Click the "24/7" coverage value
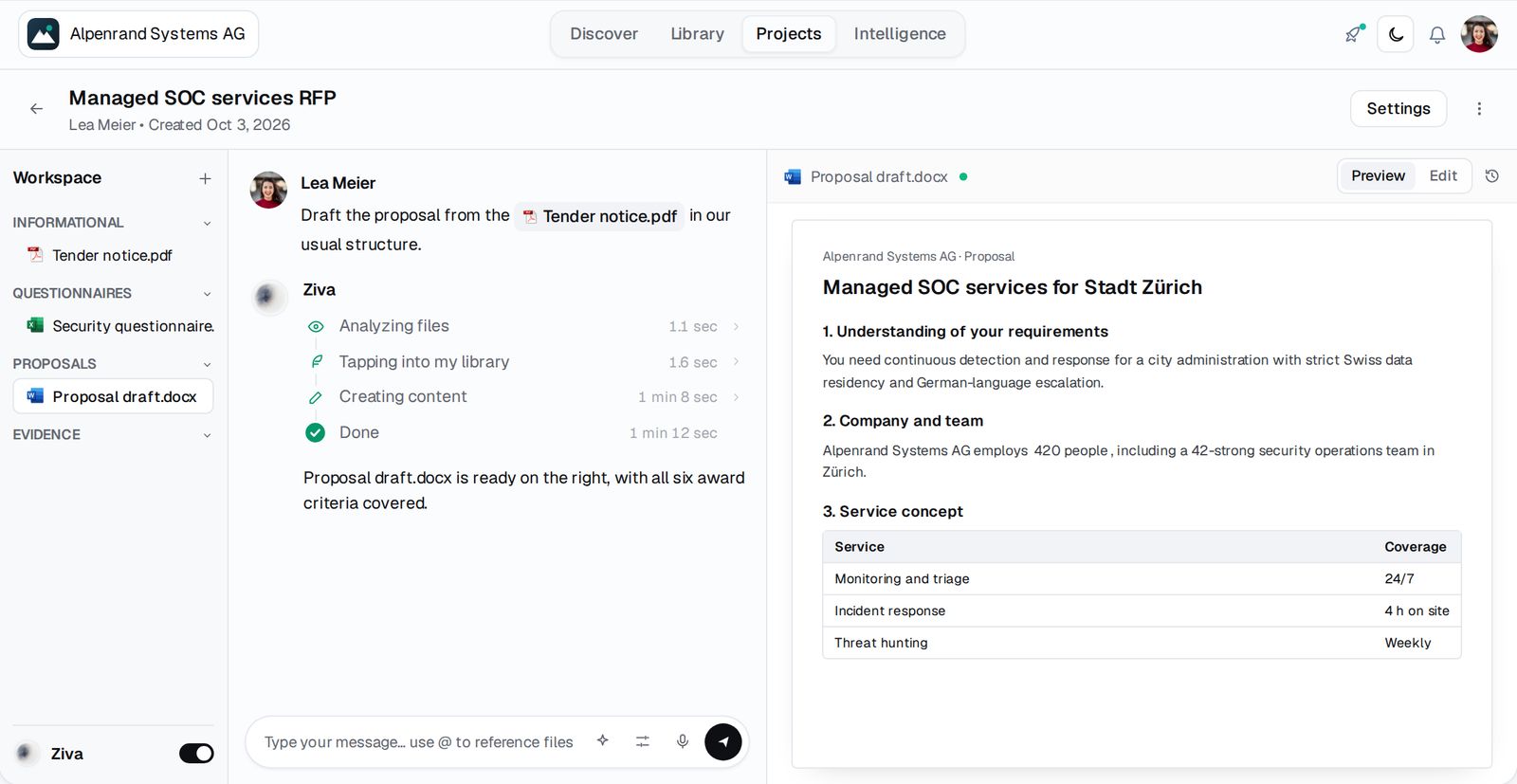 click(x=1399, y=579)
